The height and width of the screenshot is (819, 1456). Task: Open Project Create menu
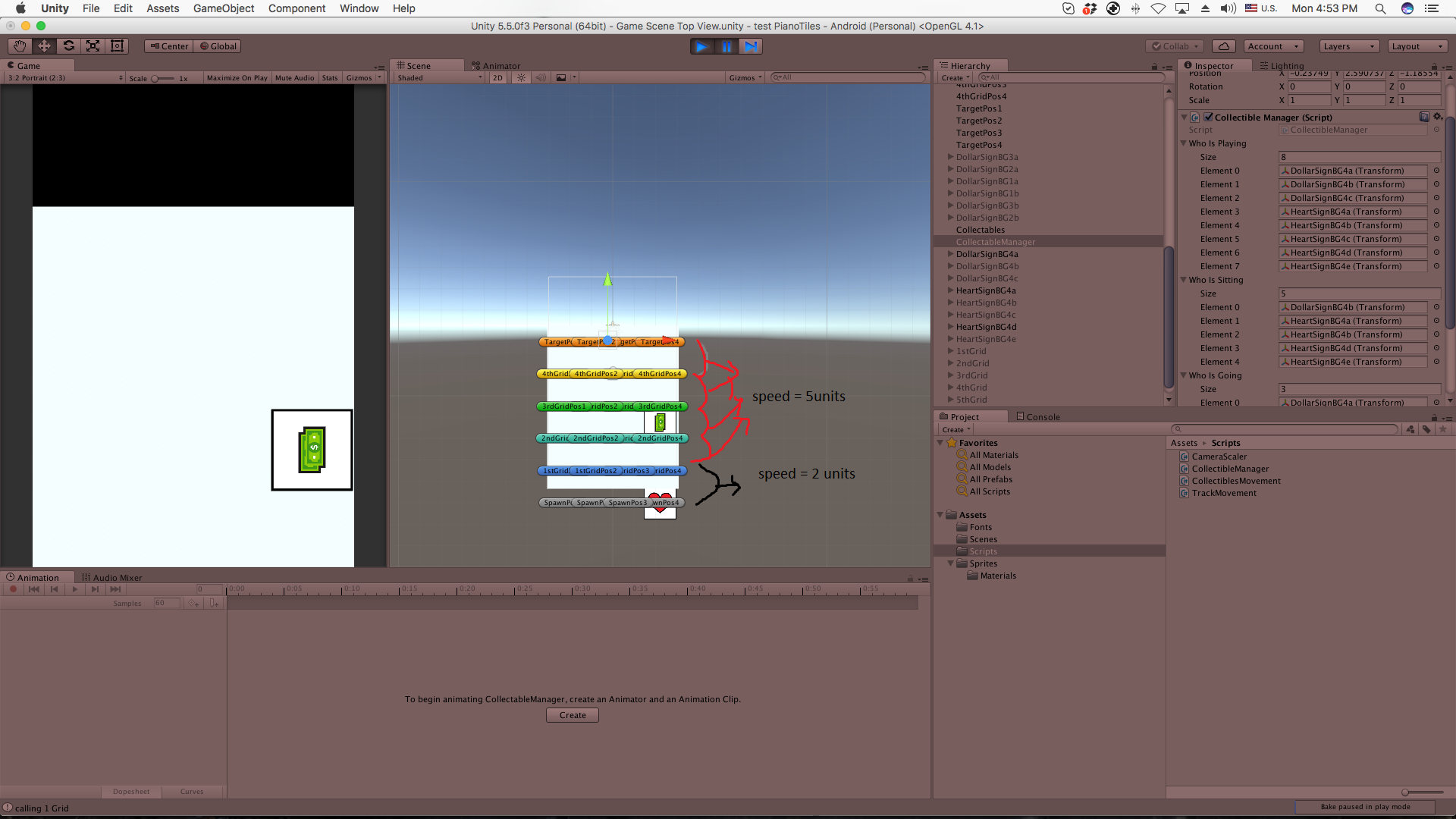[x=956, y=429]
